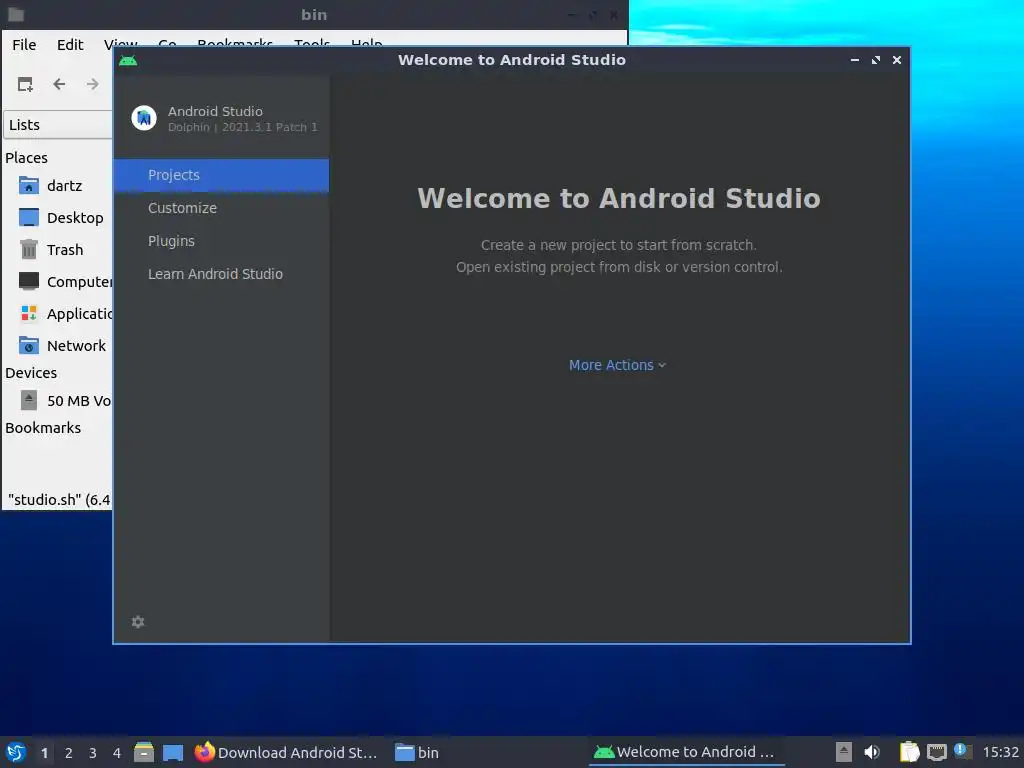Click the removable media tray icon
The width and height of the screenshot is (1024, 768).
click(844, 752)
